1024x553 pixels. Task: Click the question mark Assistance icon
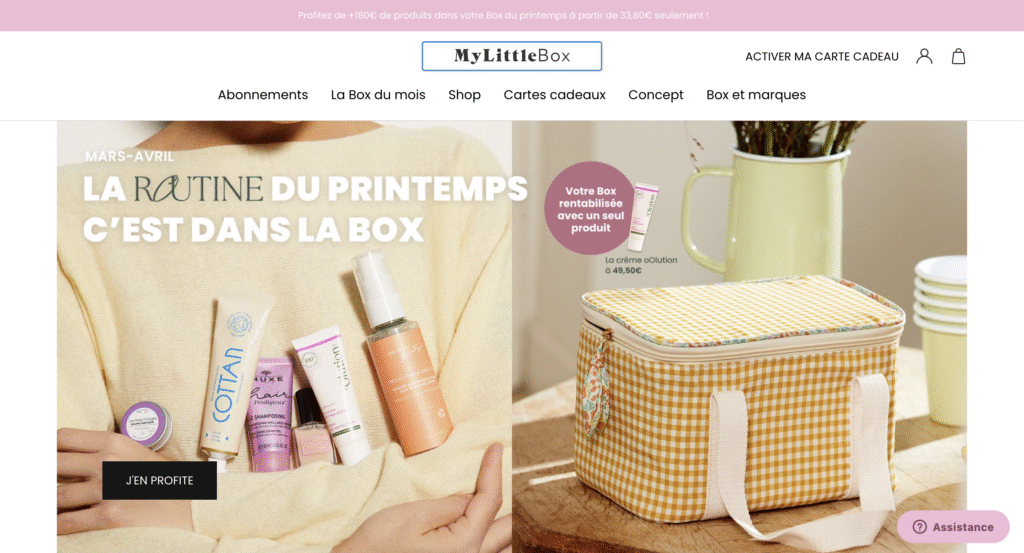click(x=920, y=527)
